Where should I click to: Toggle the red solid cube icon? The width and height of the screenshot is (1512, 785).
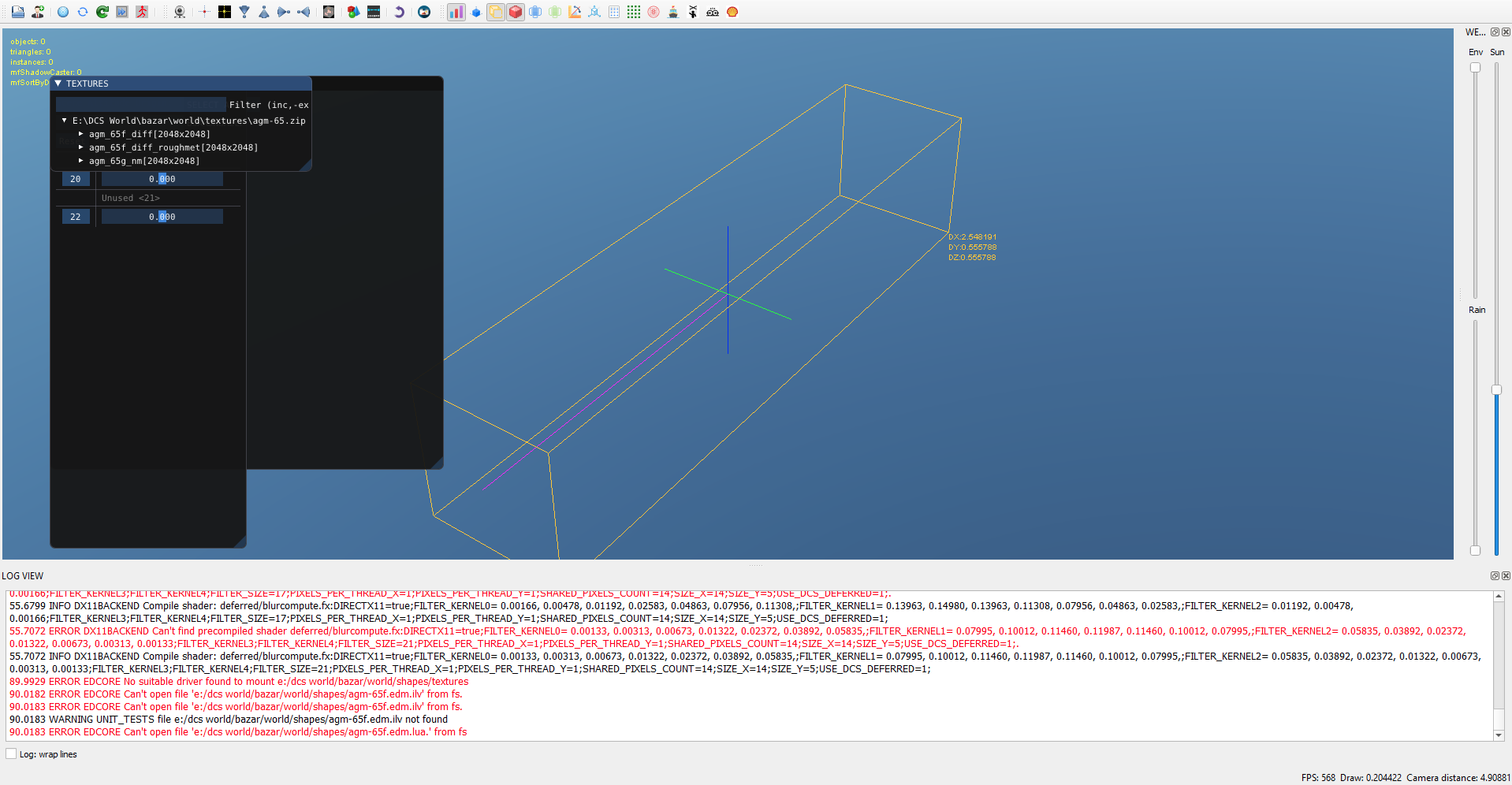516,12
